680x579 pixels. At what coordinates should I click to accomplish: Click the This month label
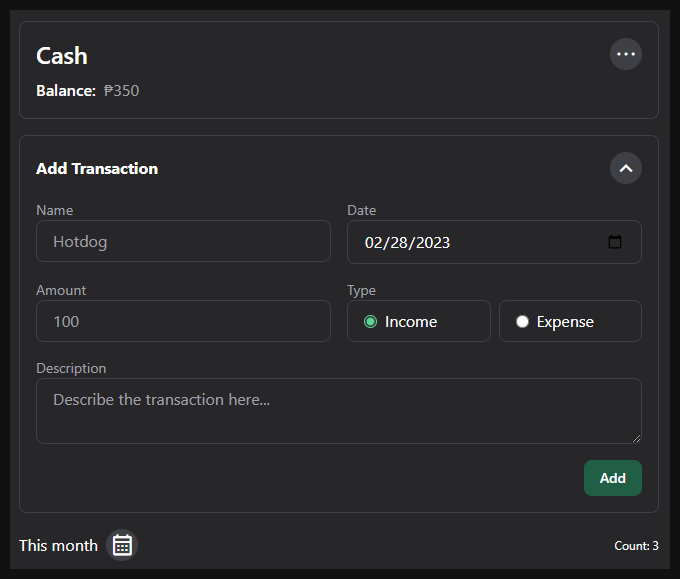[59, 546]
